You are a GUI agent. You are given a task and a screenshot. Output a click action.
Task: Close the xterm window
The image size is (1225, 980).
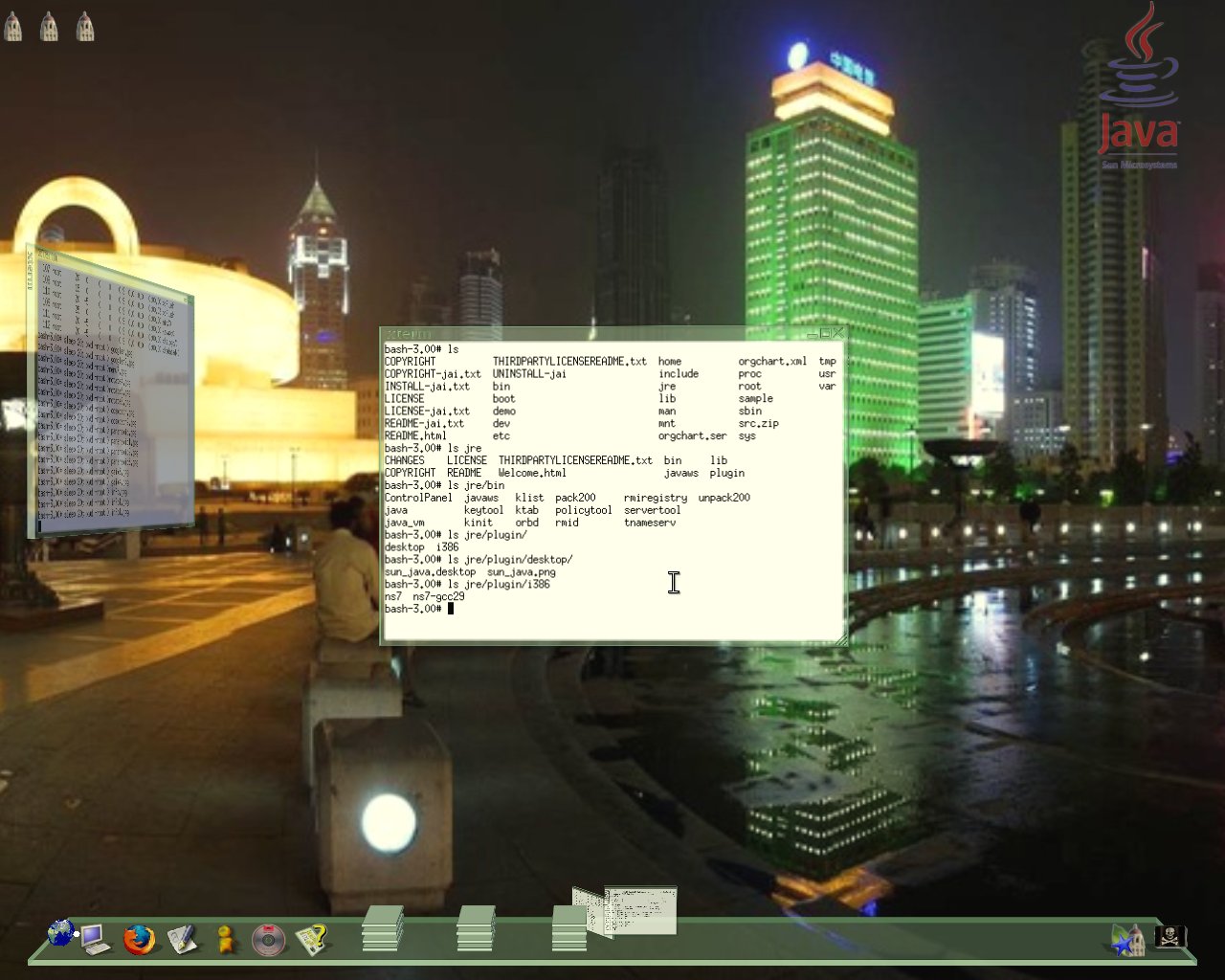837,333
